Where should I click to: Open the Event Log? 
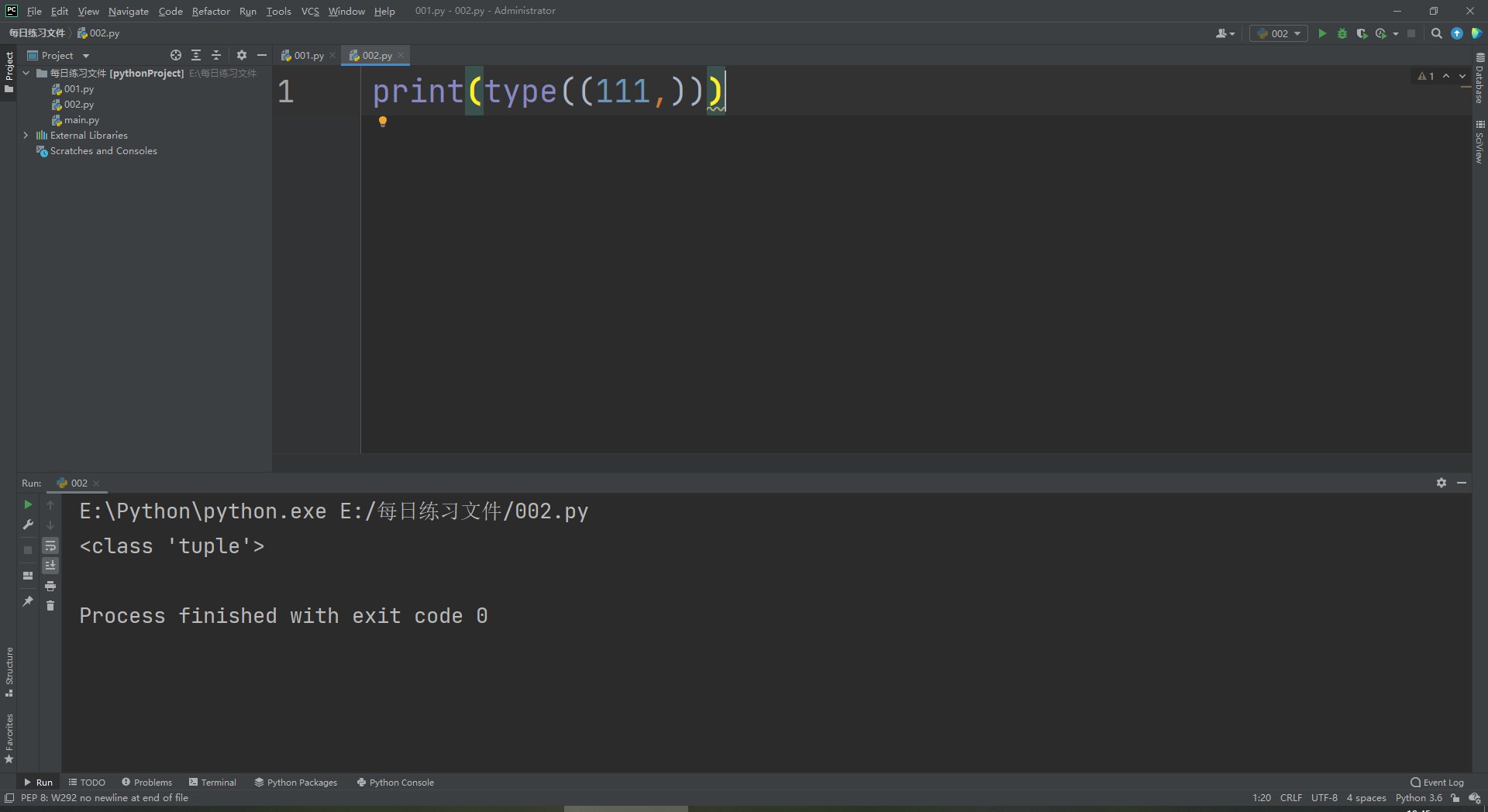click(1438, 783)
